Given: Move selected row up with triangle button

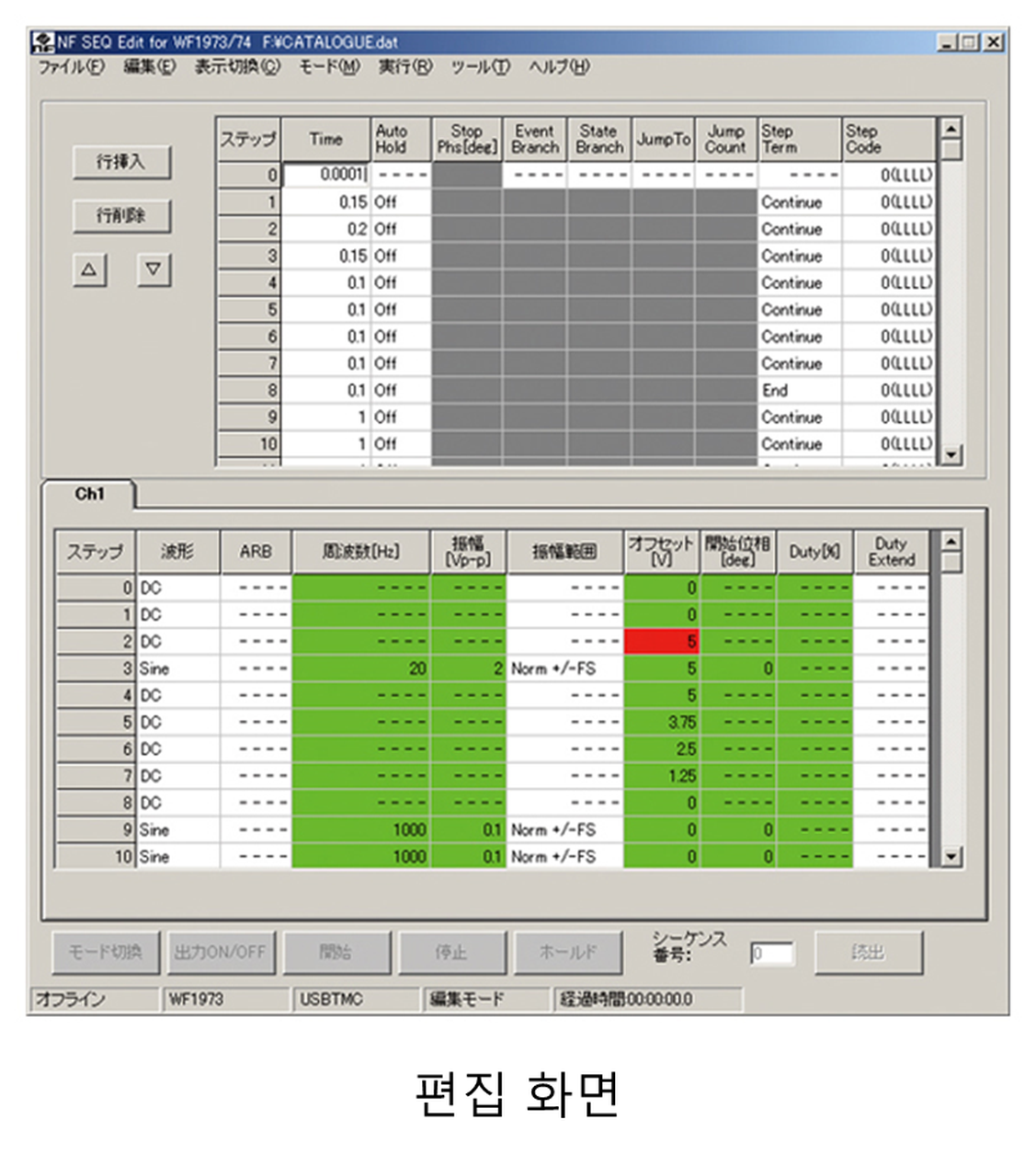Looking at the screenshot, I should pyautogui.click(x=89, y=269).
